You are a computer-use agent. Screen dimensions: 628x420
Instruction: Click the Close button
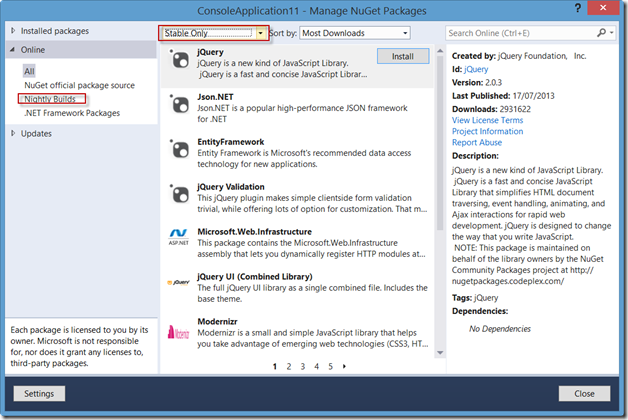click(x=584, y=394)
